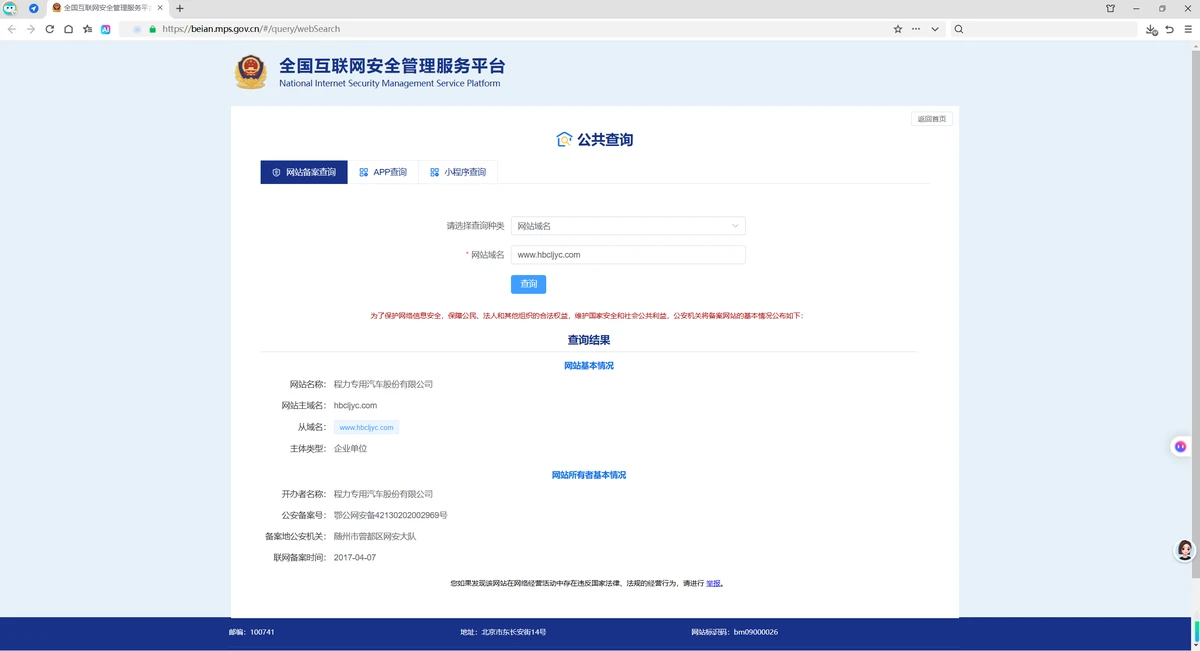Click the browser avatar icon in tab bar
Screen dimensions: 1200x651
pyautogui.click(x=10, y=8)
